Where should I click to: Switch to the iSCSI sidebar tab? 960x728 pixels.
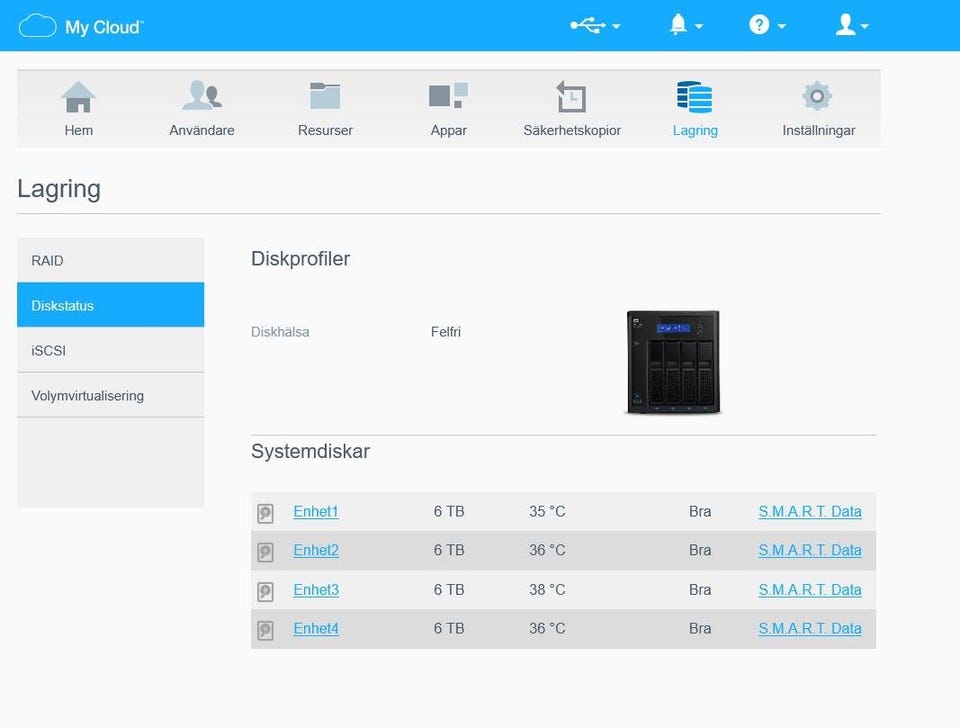[110, 350]
